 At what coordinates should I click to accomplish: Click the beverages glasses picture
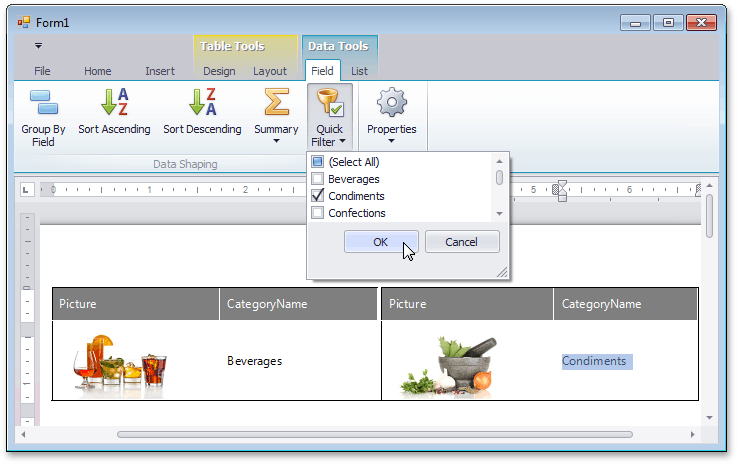120,364
